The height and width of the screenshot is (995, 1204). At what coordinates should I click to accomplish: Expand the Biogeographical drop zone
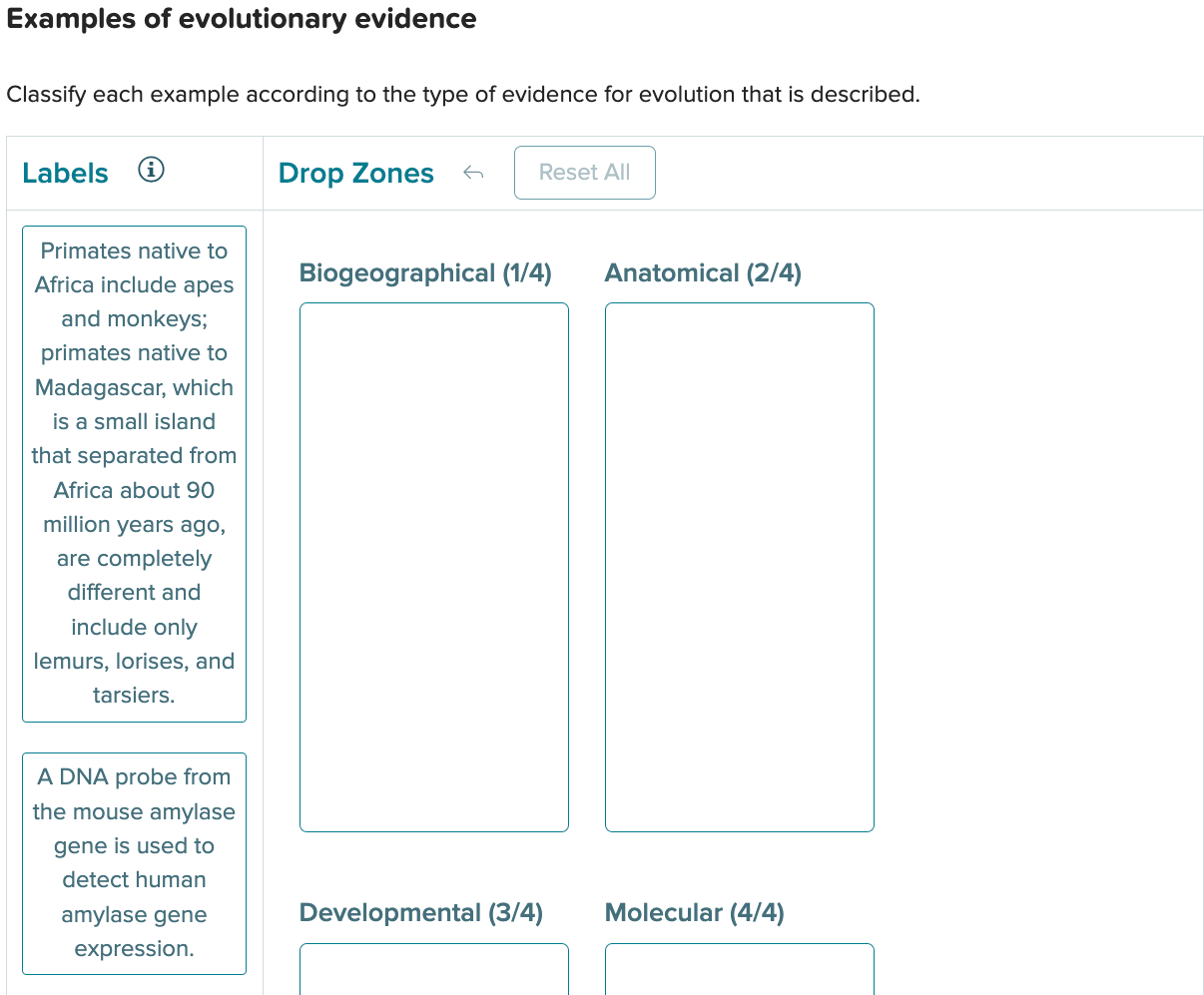(x=433, y=567)
